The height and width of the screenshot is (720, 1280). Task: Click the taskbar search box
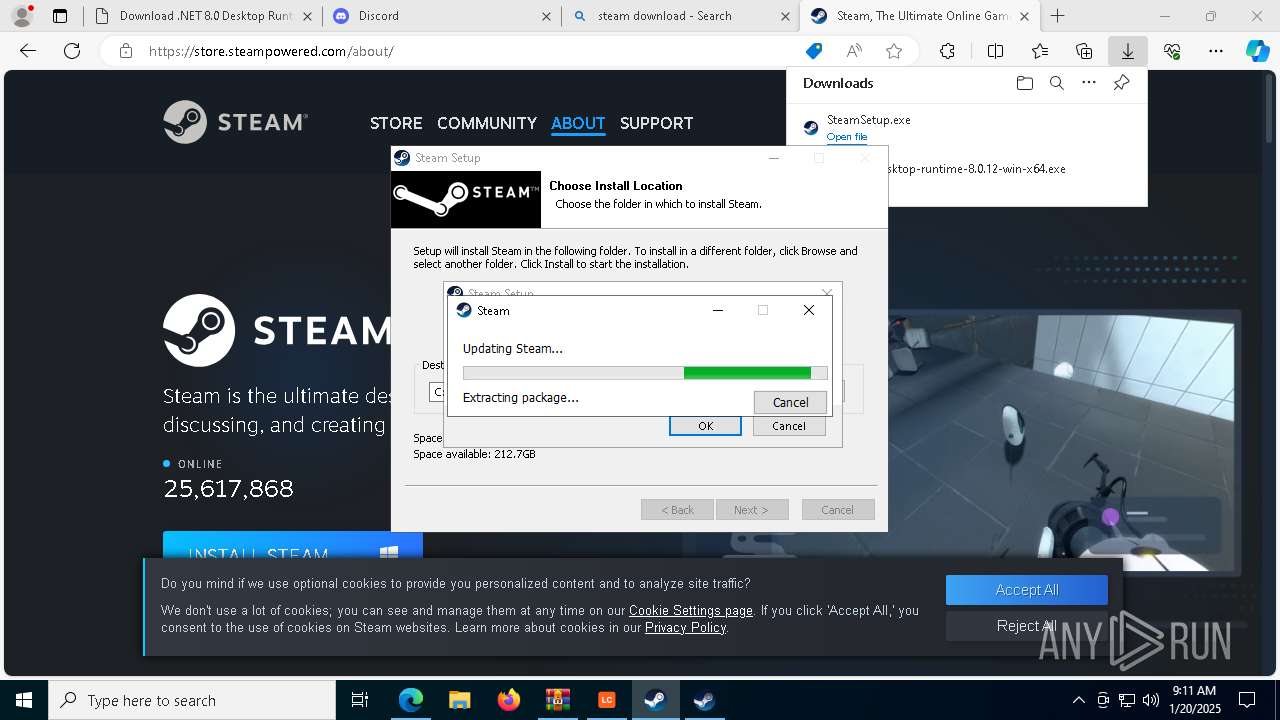tap(192, 700)
